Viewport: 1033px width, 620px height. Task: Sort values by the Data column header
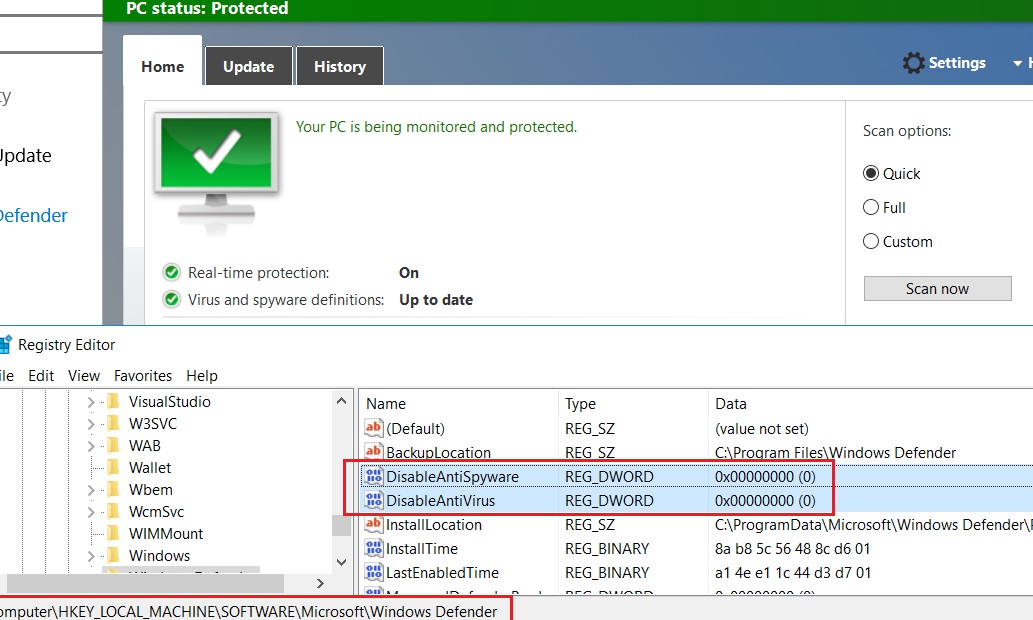click(x=871, y=403)
